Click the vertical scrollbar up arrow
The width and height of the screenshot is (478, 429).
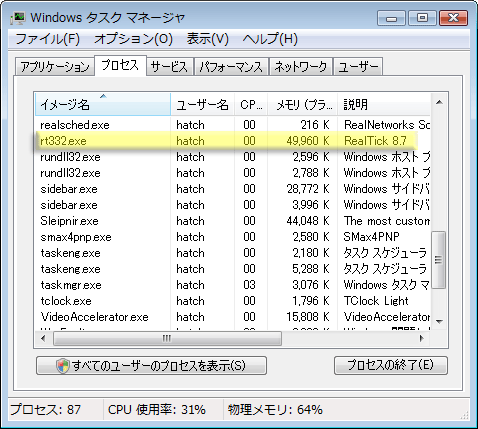[439, 102]
